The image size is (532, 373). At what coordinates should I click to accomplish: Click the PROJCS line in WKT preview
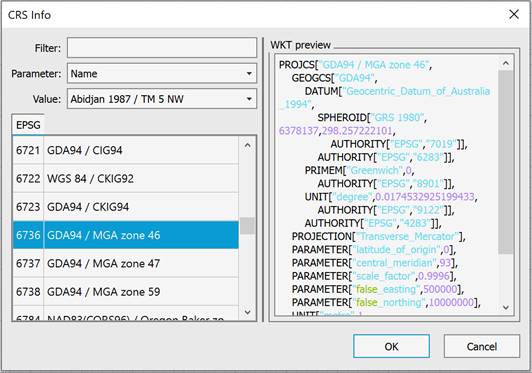[x=355, y=64]
